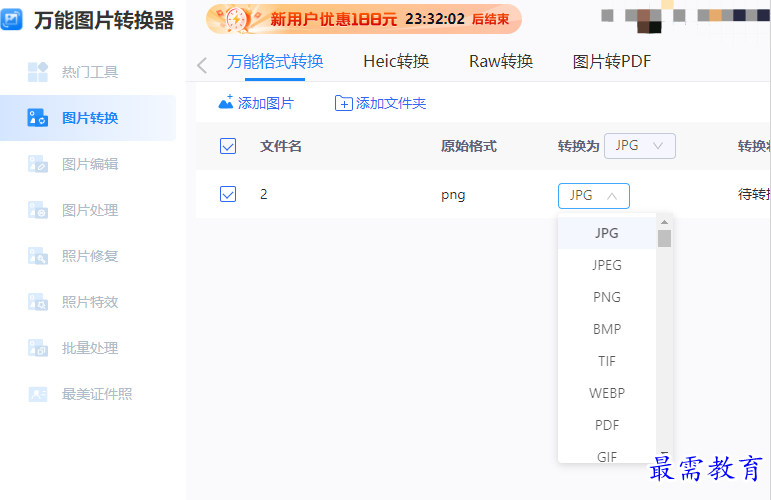Image resolution: width=771 pixels, height=500 pixels.
Task: Click the 文件名 column header
Action: 281,146
